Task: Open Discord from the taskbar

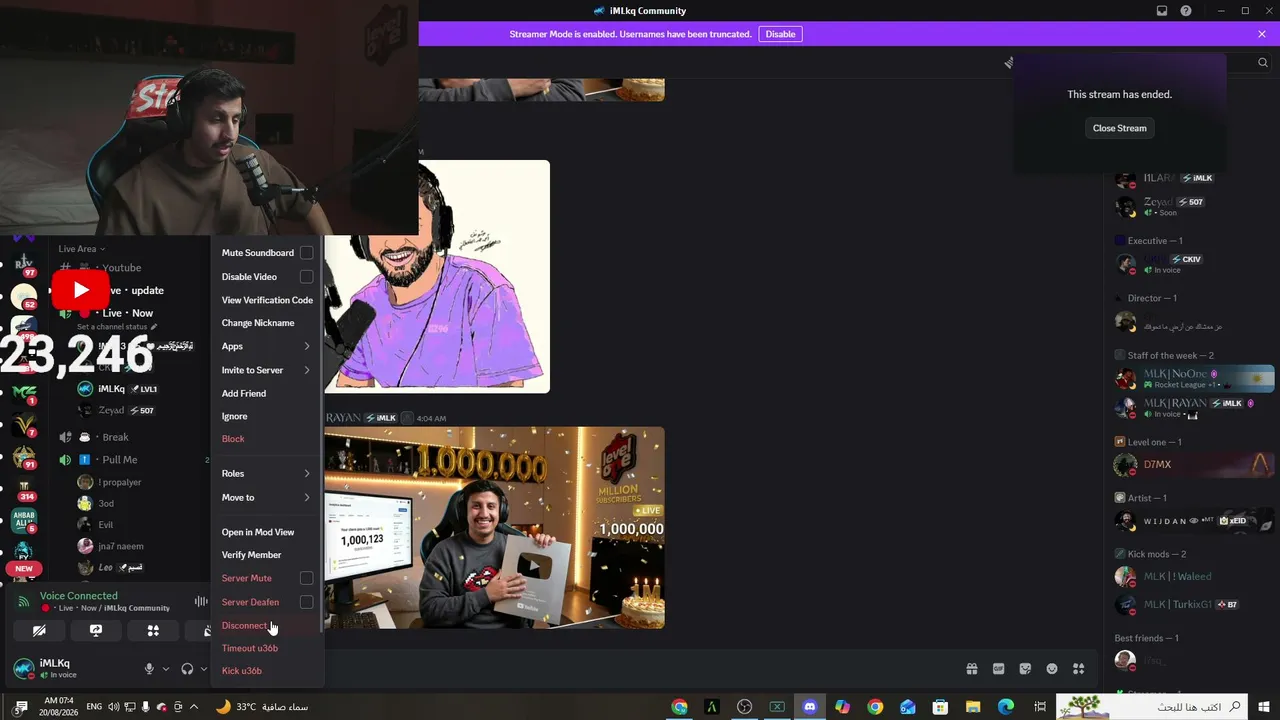Action: 810,707
